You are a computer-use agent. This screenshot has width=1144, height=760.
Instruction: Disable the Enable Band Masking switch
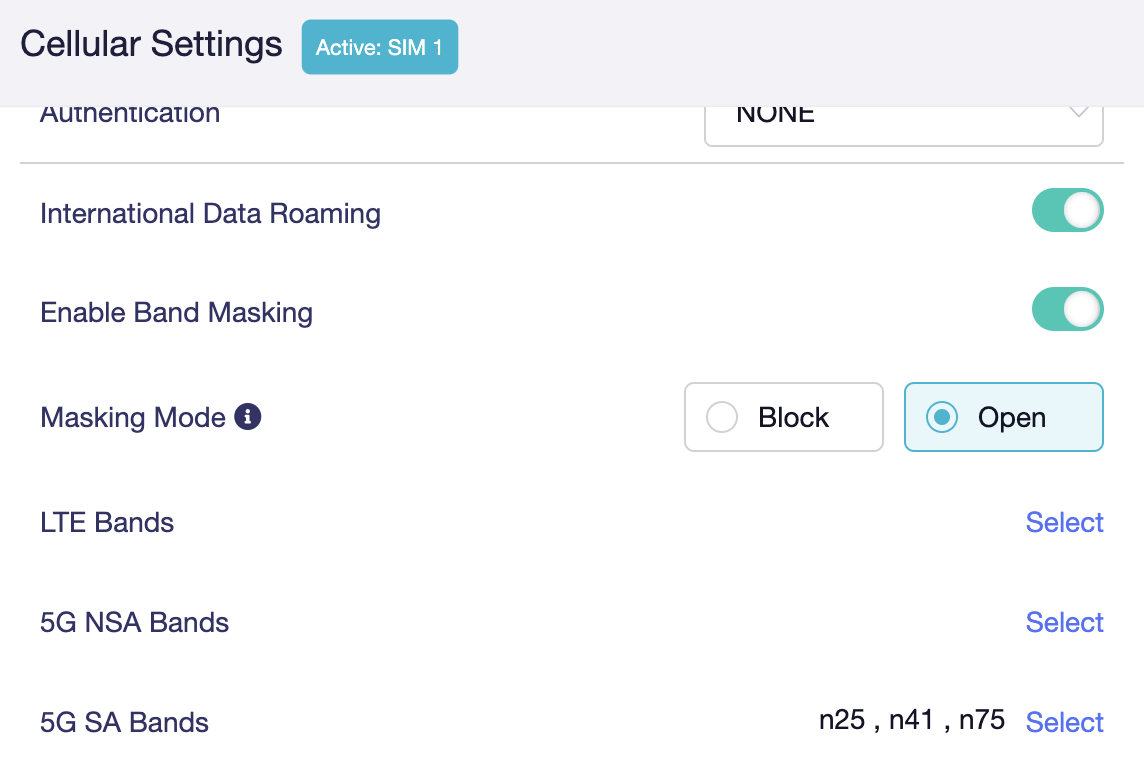pyautogui.click(x=1067, y=309)
